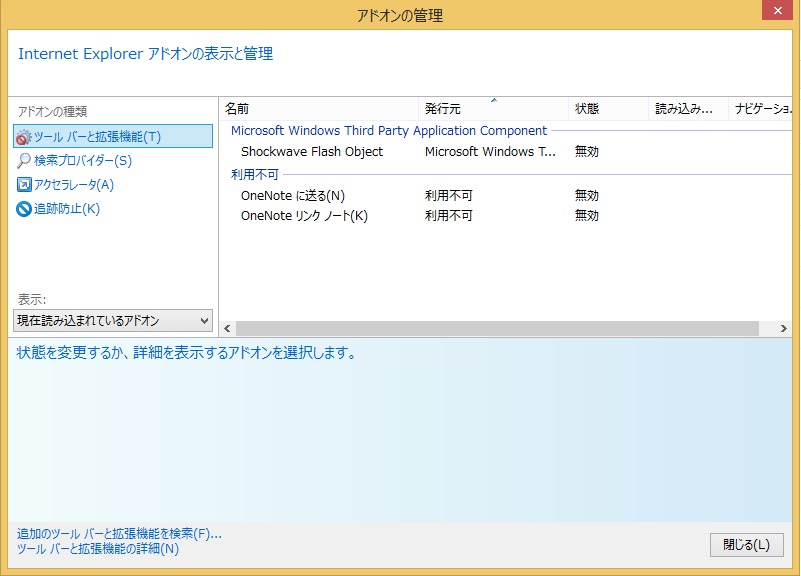Click 無効 status of Shockwave Flash Object

pyautogui.click(x=586, y=152)
